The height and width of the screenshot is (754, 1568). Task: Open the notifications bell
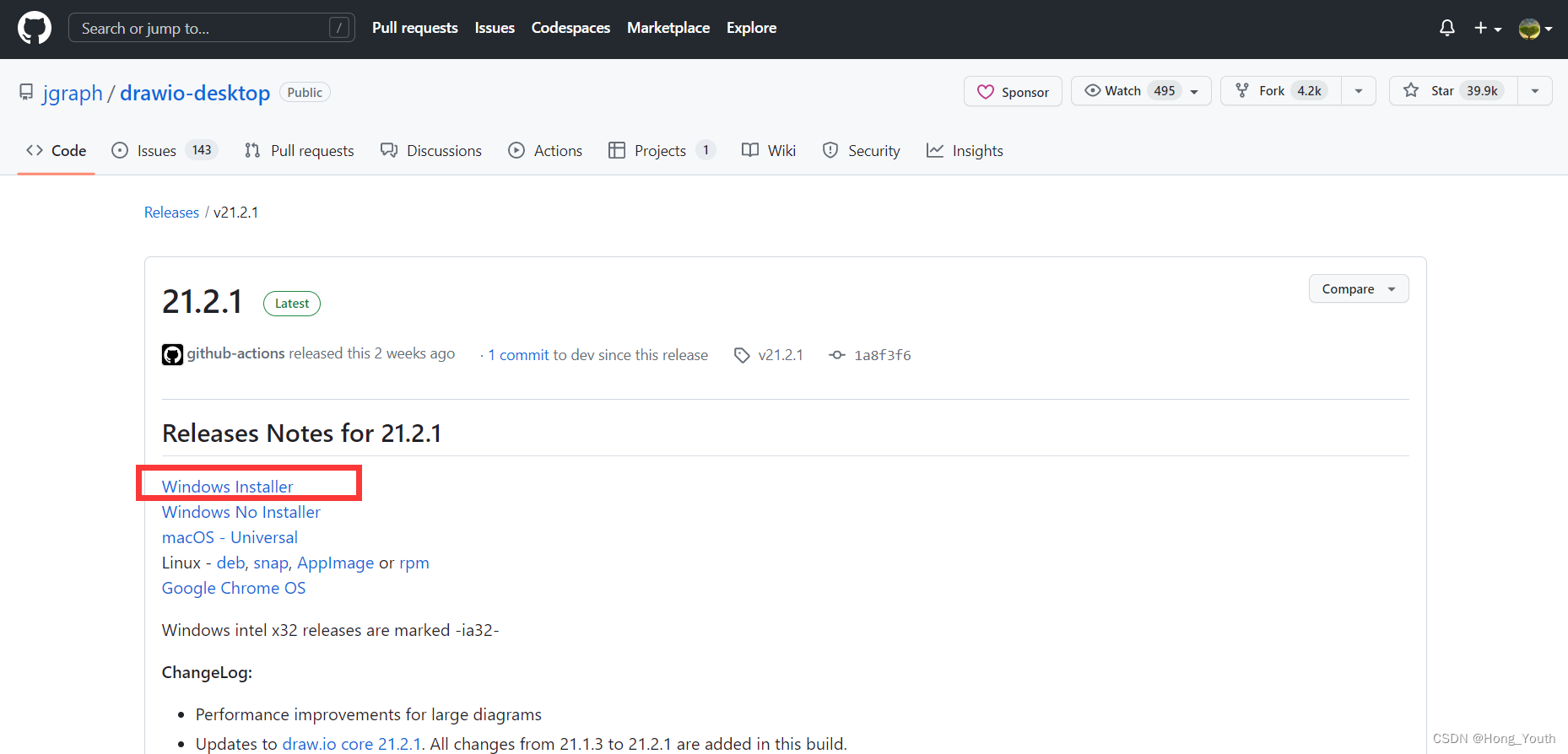tap(1447, 28)
